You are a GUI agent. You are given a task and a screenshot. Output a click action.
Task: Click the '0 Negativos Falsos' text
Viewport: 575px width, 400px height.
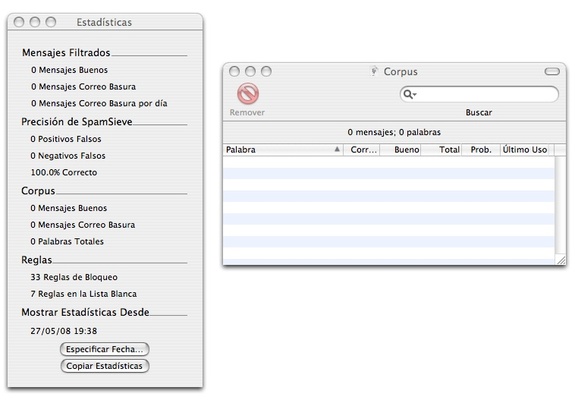pos(68,156)
